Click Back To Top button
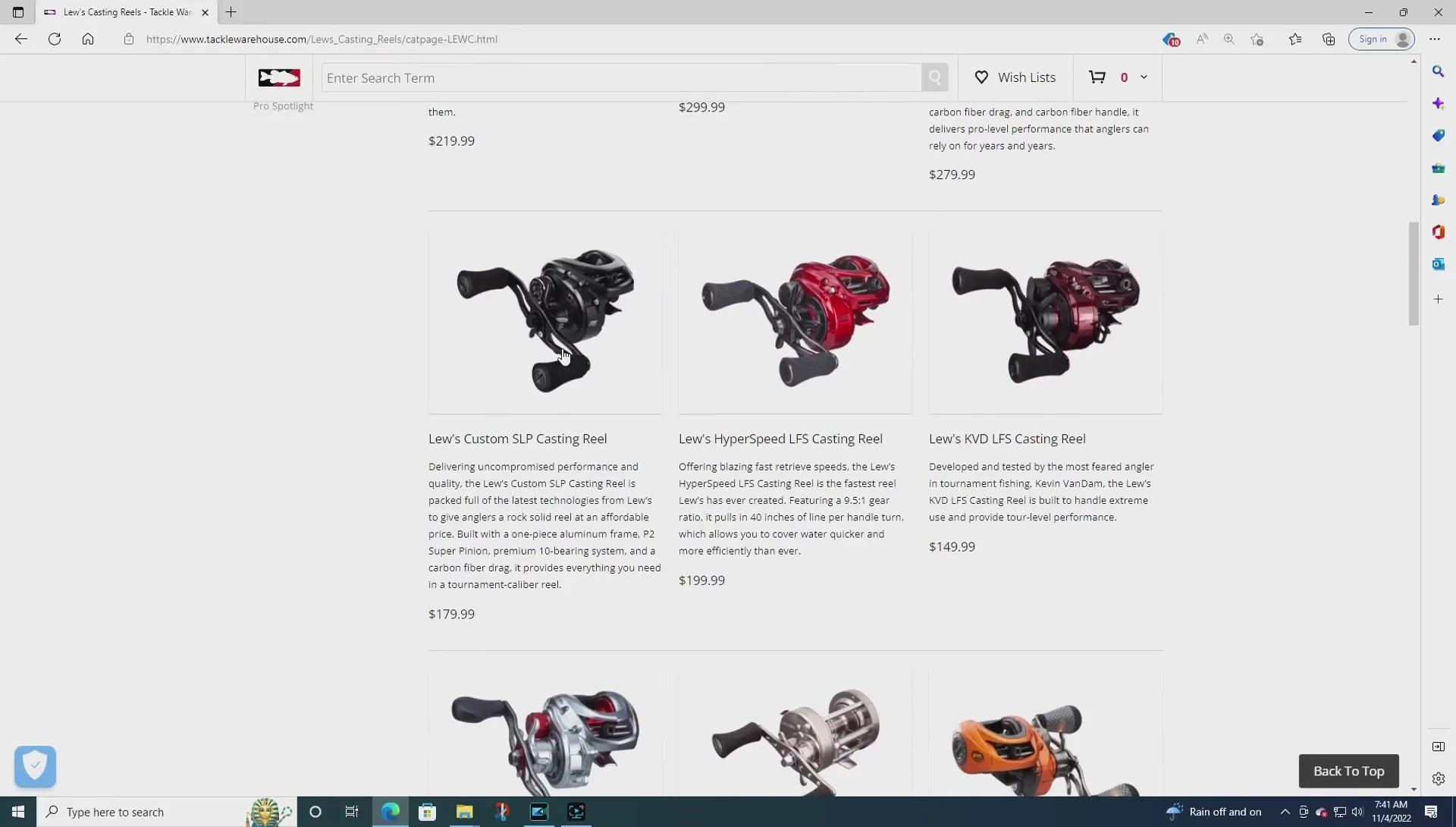This screenshot has width=1456, height=827. click(x=1348, y=771)
